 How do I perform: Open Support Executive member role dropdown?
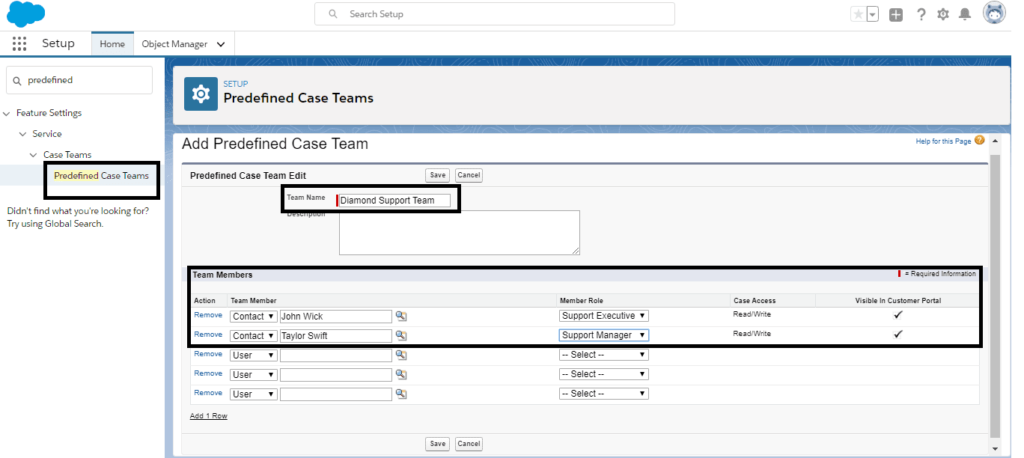(603, 315)
